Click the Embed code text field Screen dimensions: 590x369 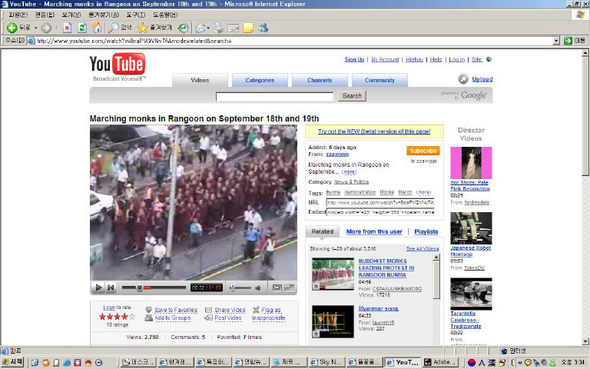pyautogui.click(x=380, y=212)
